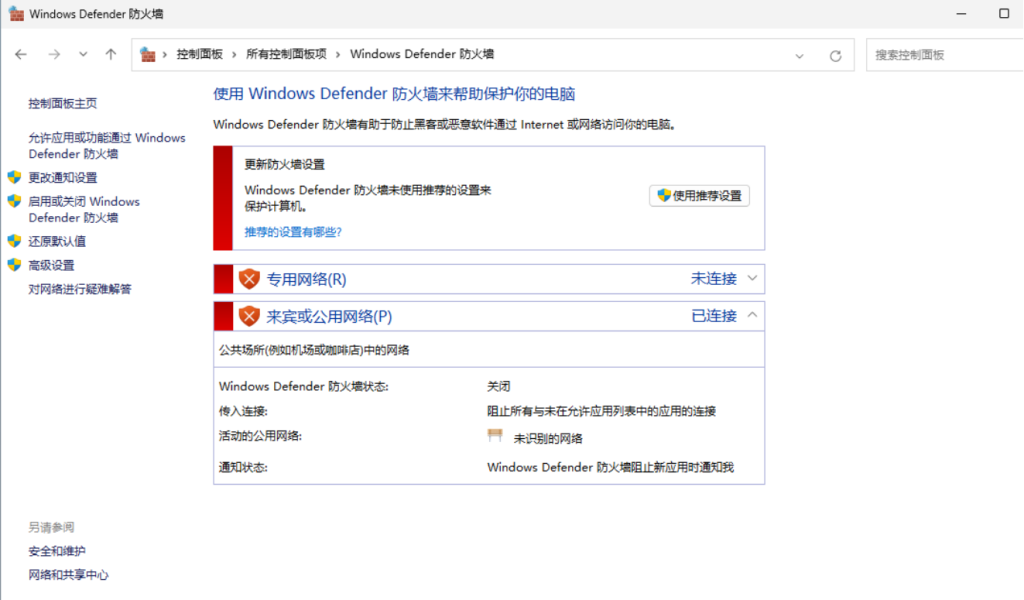Click the red shield icon for 专用网络
The height and width of the screenshot is (600, 1024).
click(x=249, y=279)
